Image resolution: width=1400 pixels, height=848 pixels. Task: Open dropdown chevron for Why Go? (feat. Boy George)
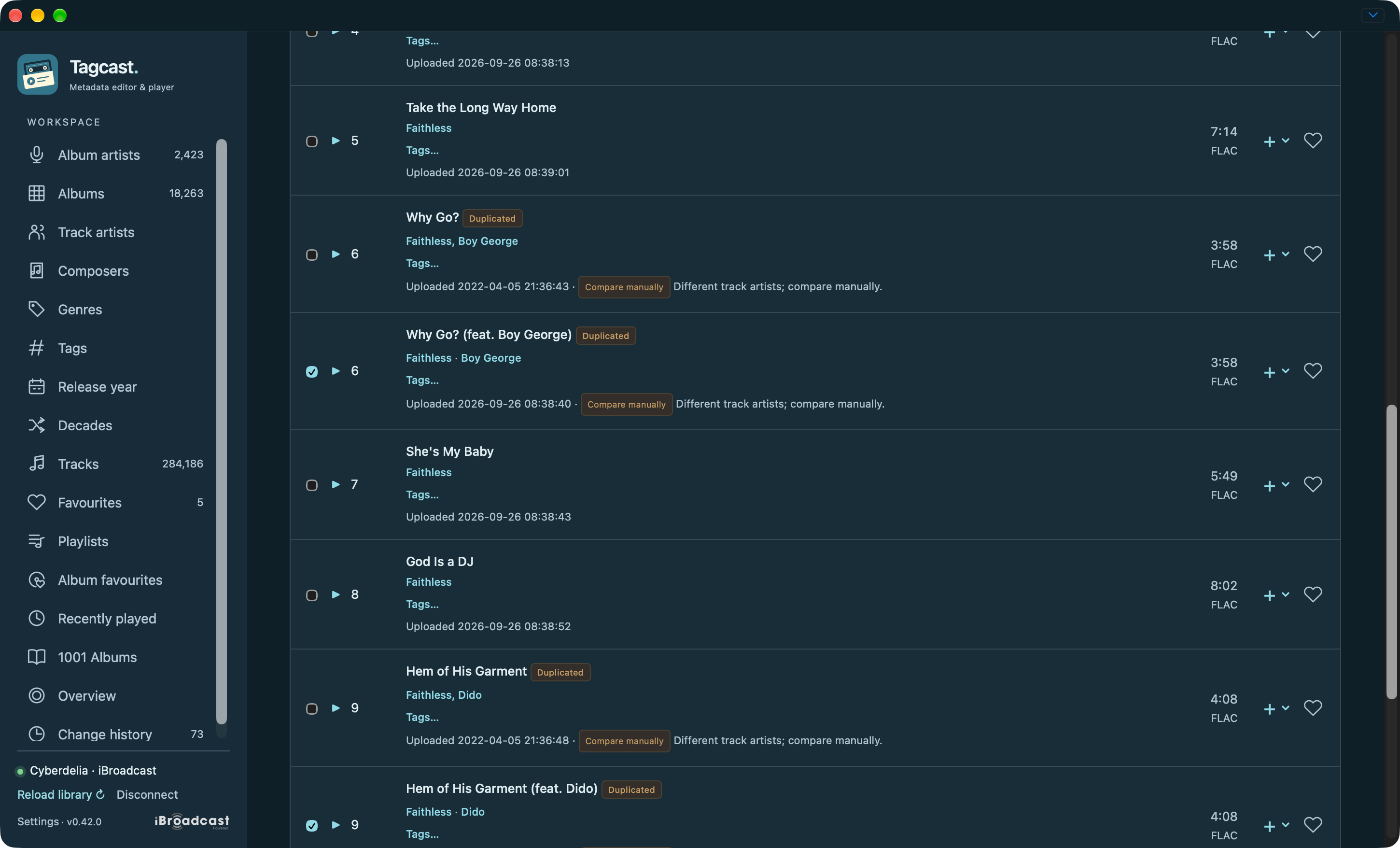point(1286,371)
